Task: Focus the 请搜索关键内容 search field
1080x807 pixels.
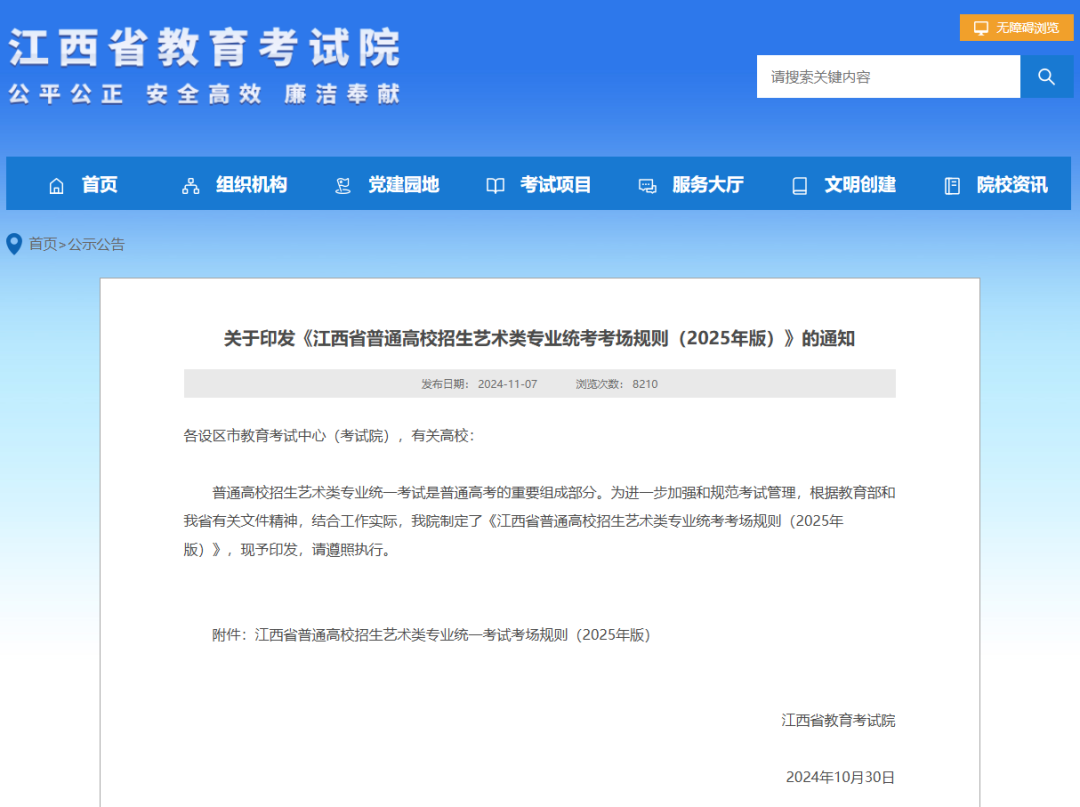Action: (889, 76)
